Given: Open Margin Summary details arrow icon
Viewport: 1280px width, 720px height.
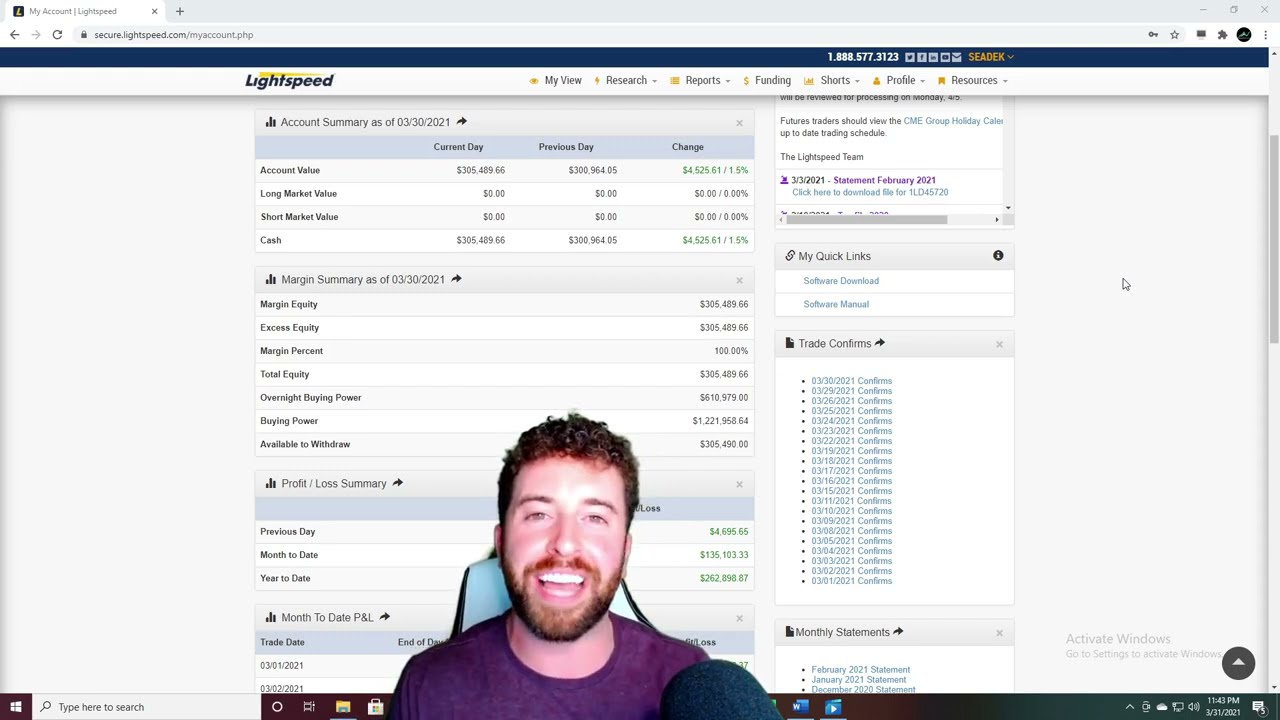Looking at the screenshot, I should (x=456, y=279).
